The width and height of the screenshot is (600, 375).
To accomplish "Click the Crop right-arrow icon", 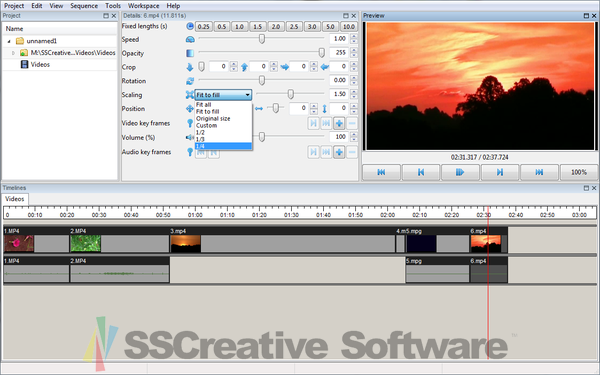I will coord(285,67).
